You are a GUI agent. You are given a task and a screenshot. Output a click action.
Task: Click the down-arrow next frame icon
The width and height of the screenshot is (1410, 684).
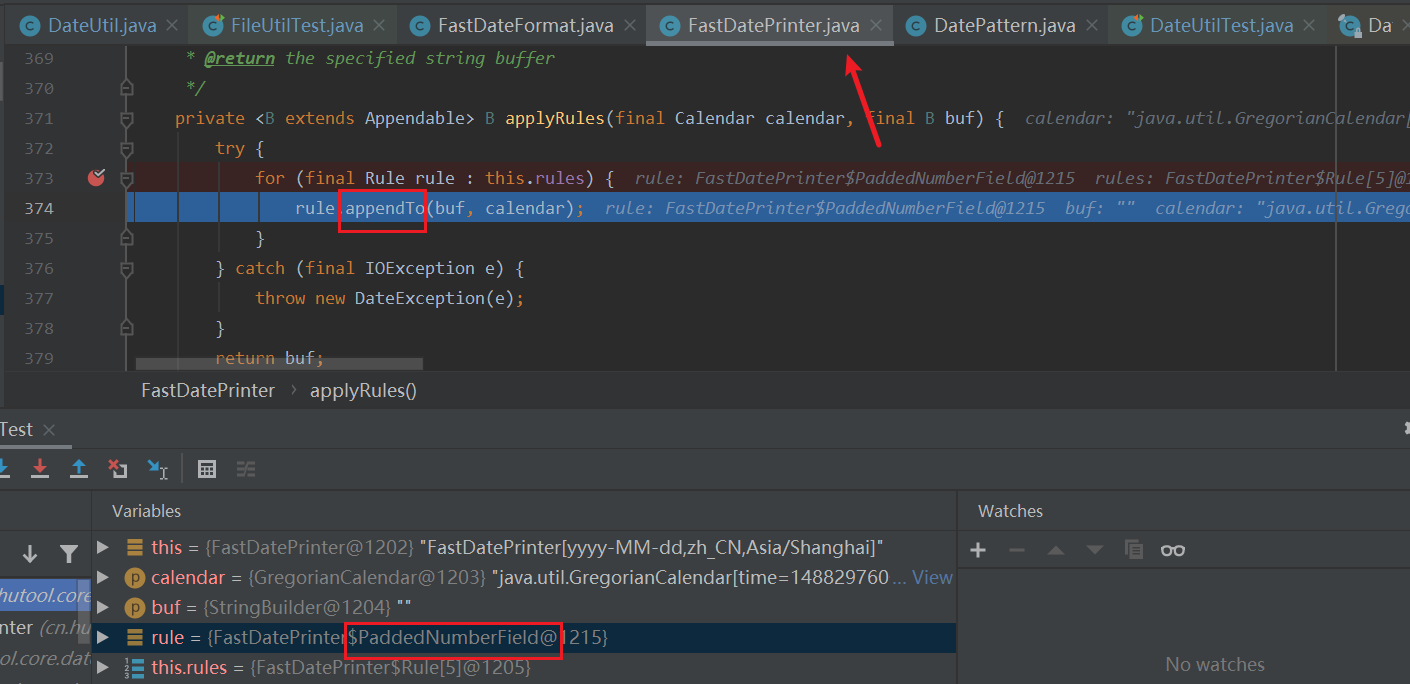[30, 553]
